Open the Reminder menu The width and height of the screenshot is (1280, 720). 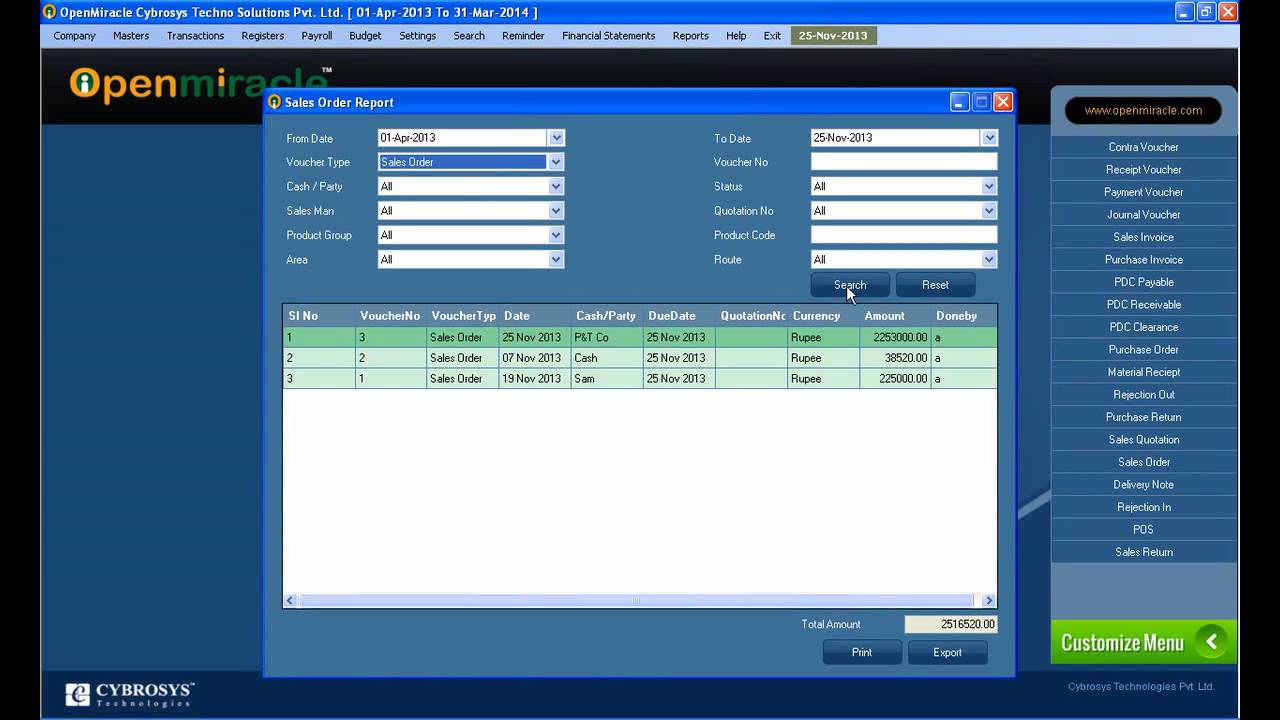523,36
